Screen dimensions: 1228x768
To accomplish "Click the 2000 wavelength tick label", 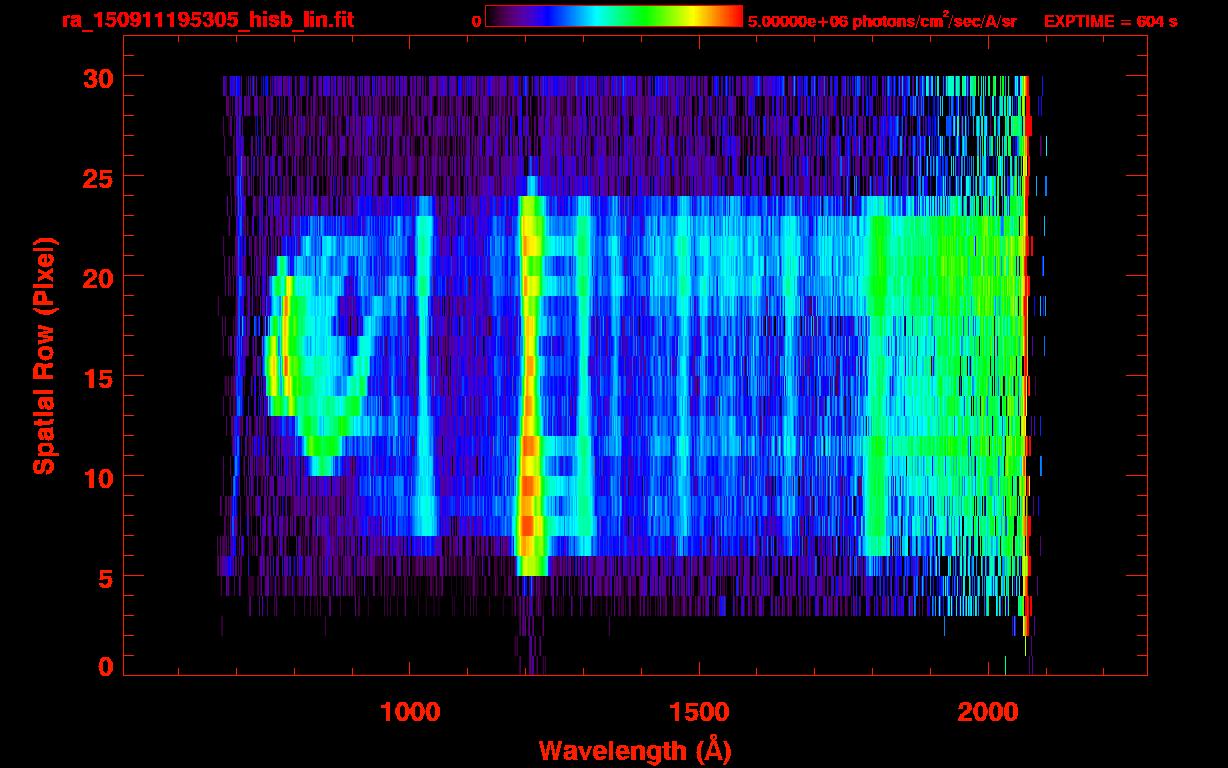I will pyautogui.click(x=988, y=713).
